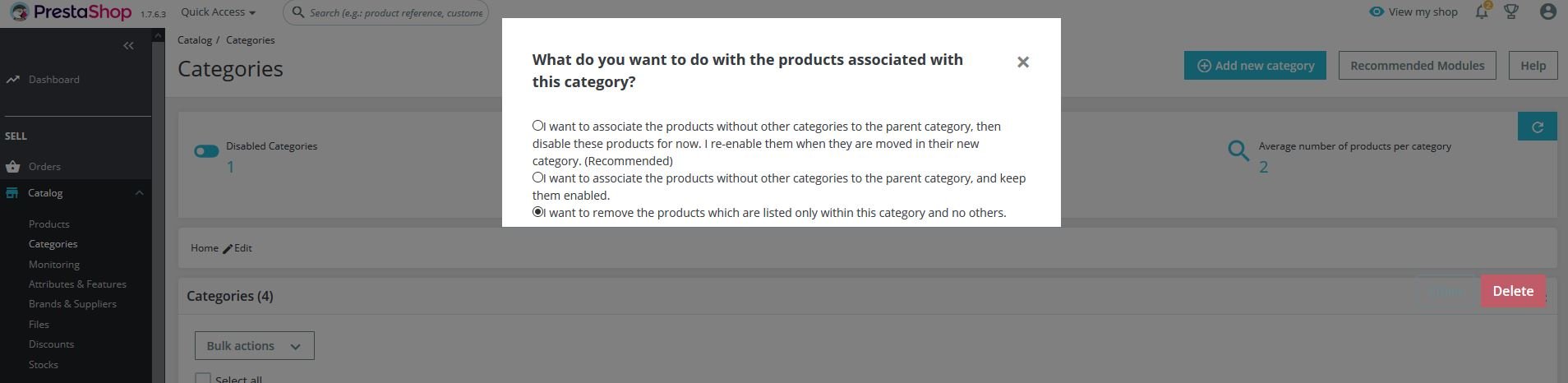Open notifications bell icon
The height and width of the screenshot is (383, 1568).
click(x=1481, y=12)
